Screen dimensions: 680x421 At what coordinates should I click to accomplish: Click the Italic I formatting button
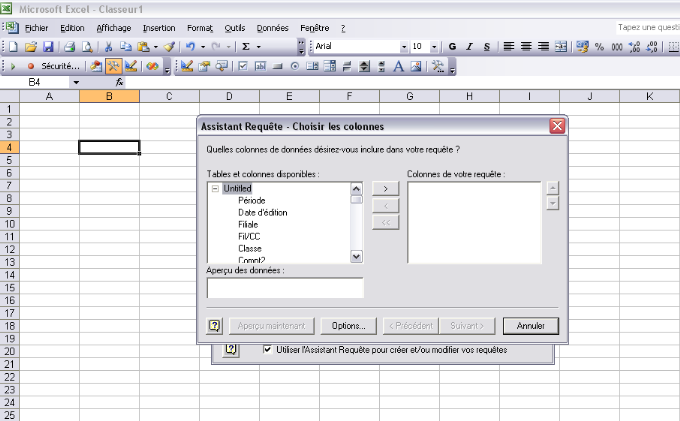click(469, 47)
